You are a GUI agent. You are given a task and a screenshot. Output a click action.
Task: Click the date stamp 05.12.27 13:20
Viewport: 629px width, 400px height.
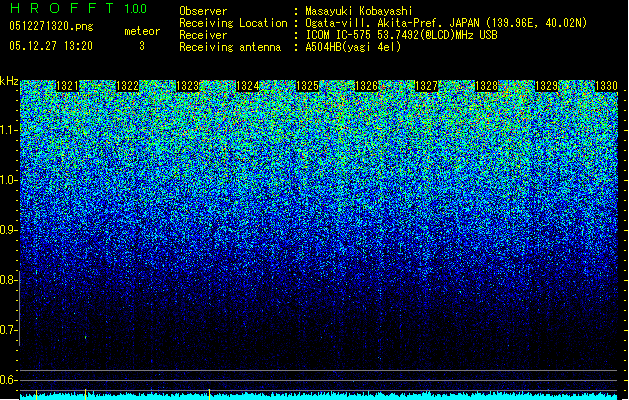(x=51, y=46)
